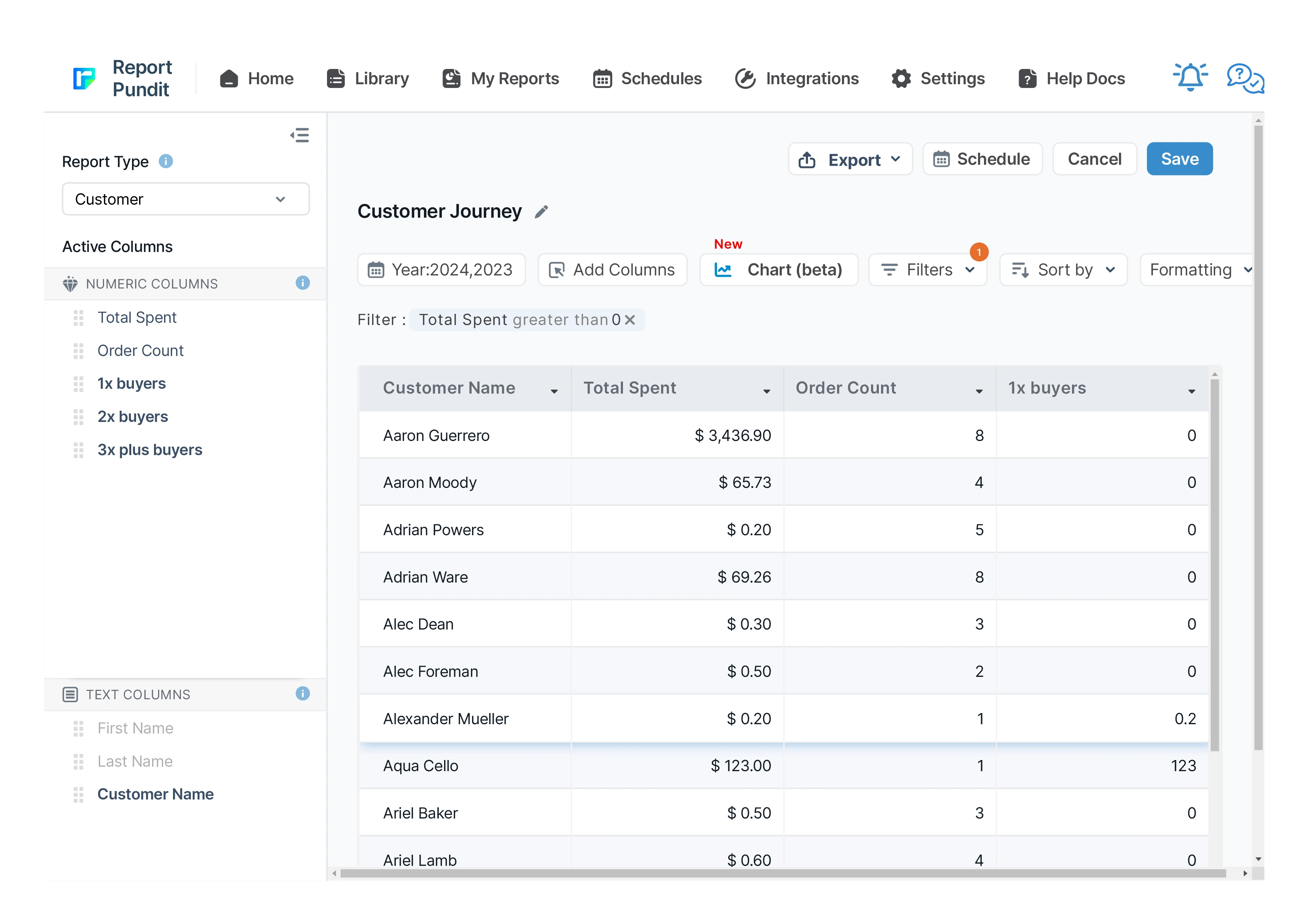Screen dimensions: 1308x924
Task: Open the help chat bubbles icon
Action: tap(1245, 78)
